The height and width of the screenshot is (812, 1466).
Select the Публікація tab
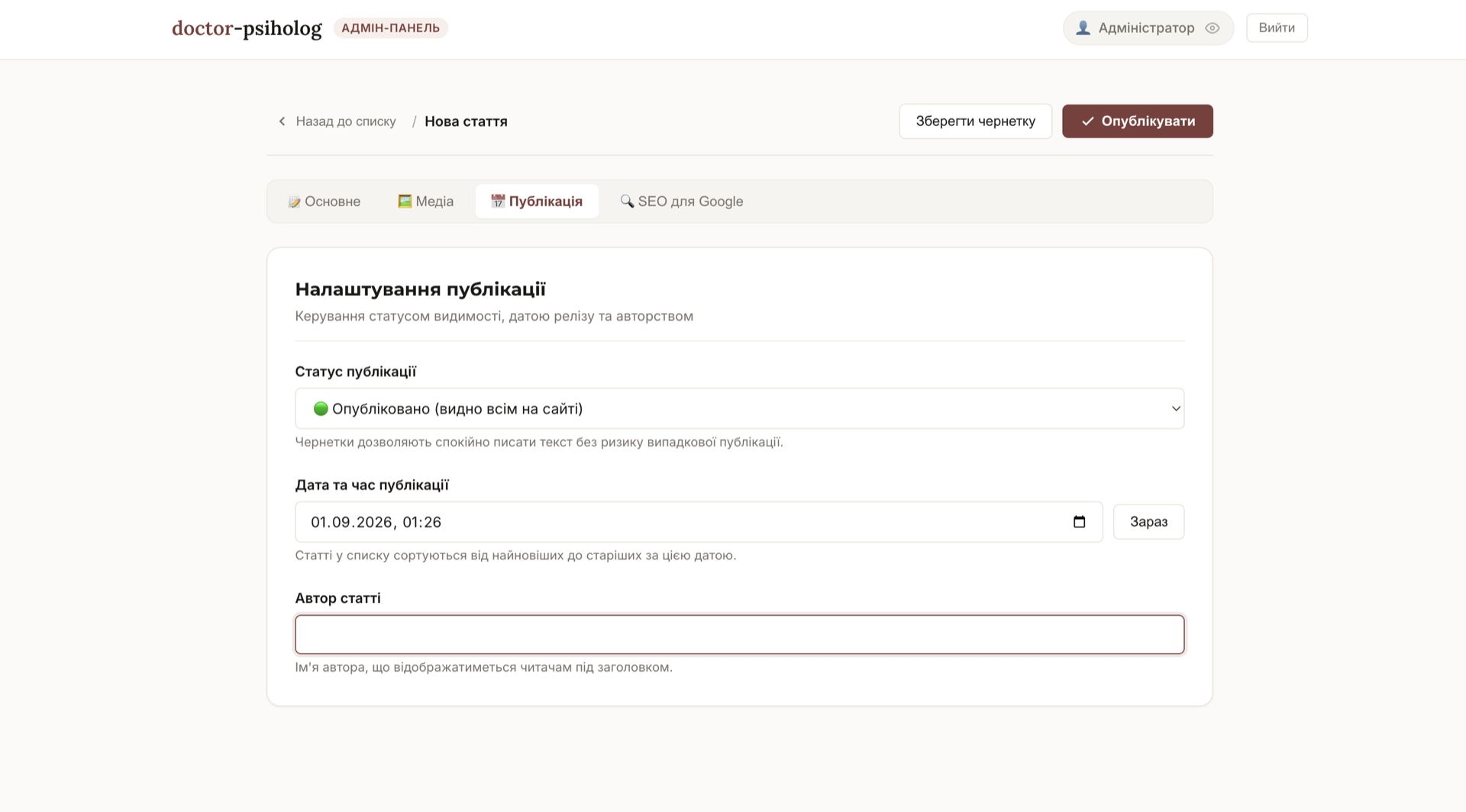[537, 201]
